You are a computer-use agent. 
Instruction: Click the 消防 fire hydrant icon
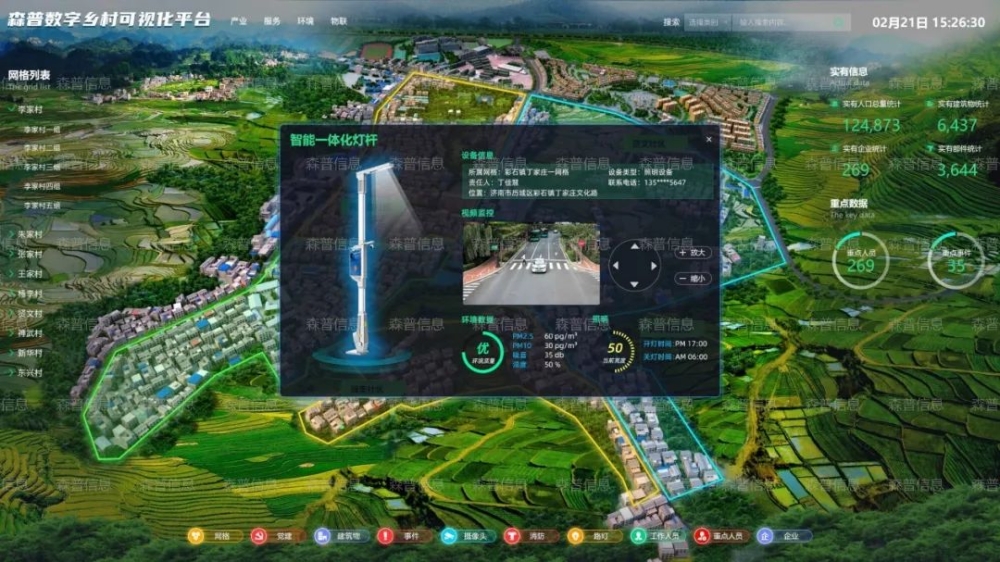[511, 536]
